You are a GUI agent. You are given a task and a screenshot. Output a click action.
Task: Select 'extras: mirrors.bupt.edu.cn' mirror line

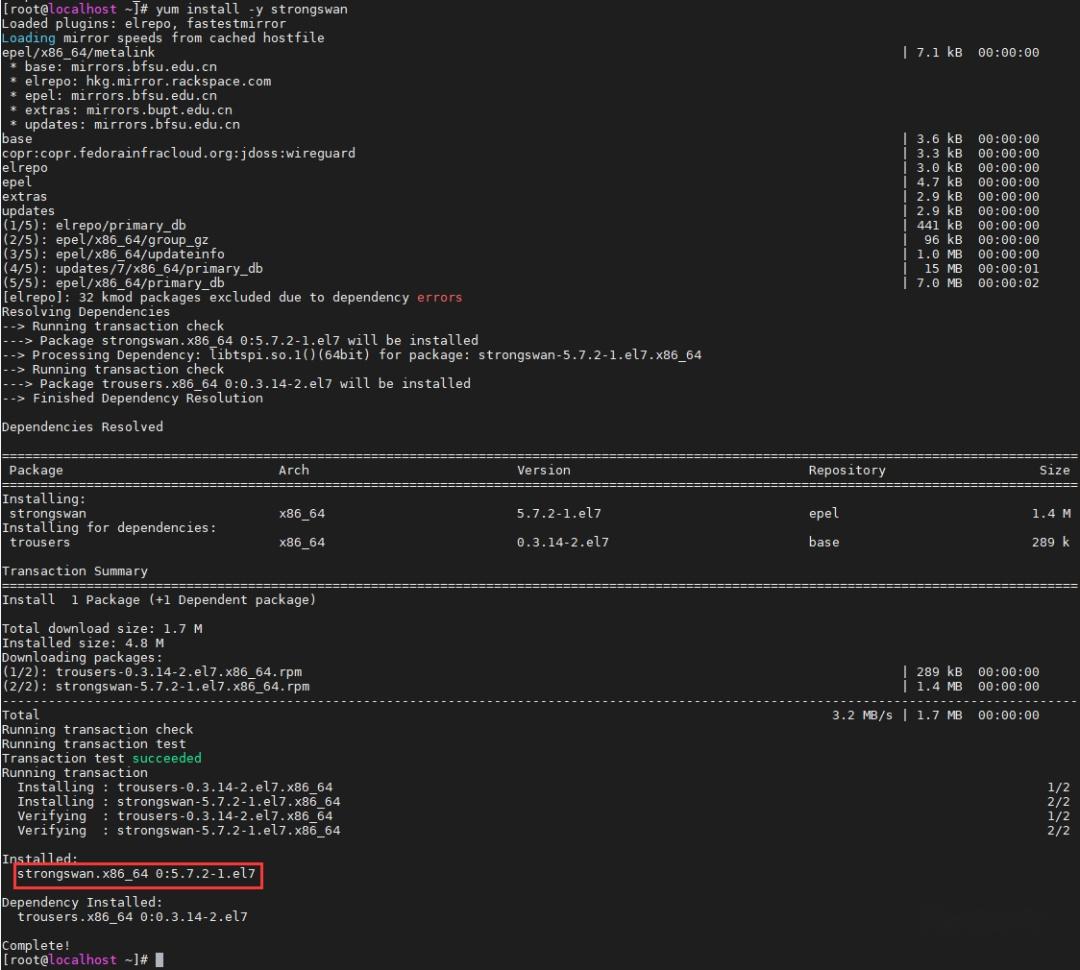click(x=128, y=110)
